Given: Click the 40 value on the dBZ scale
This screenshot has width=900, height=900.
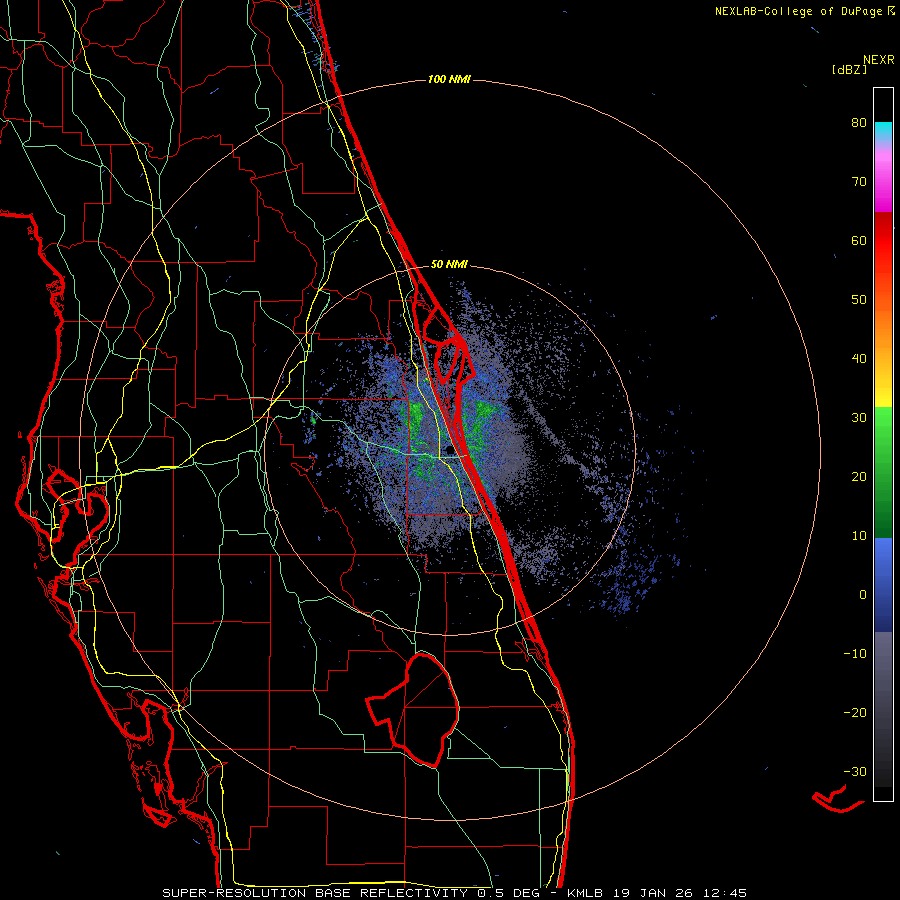Looking at the screenshot, I should (859, 359).
